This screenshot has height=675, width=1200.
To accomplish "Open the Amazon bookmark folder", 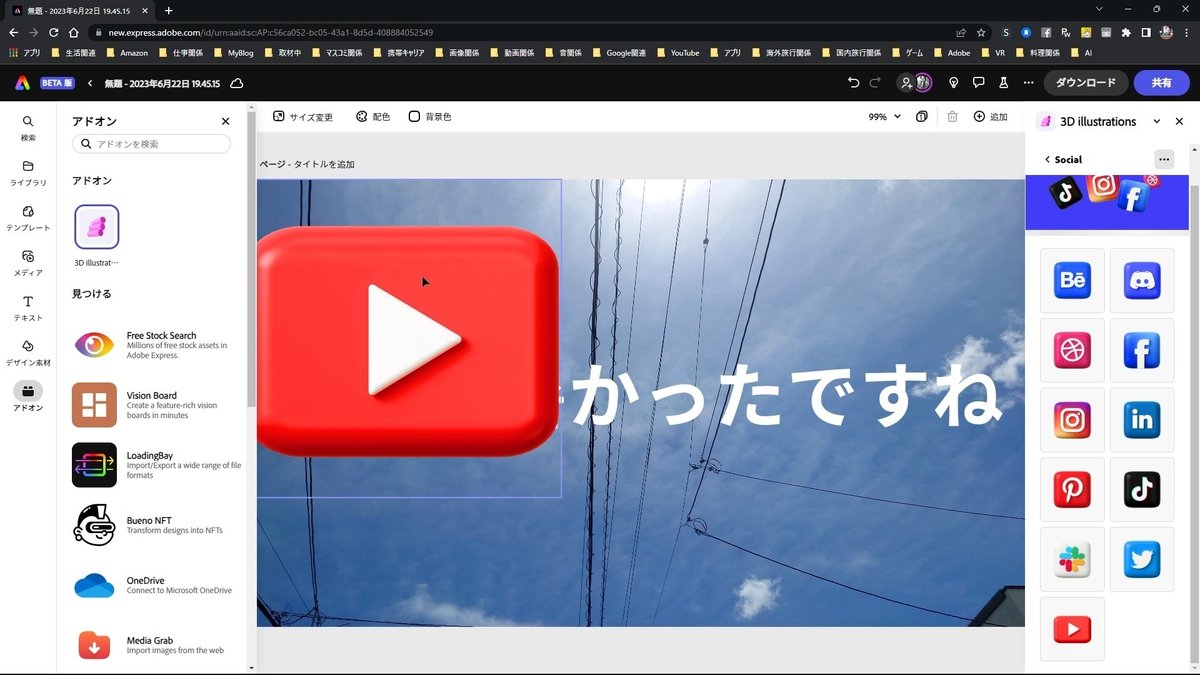I will [126, 52].
